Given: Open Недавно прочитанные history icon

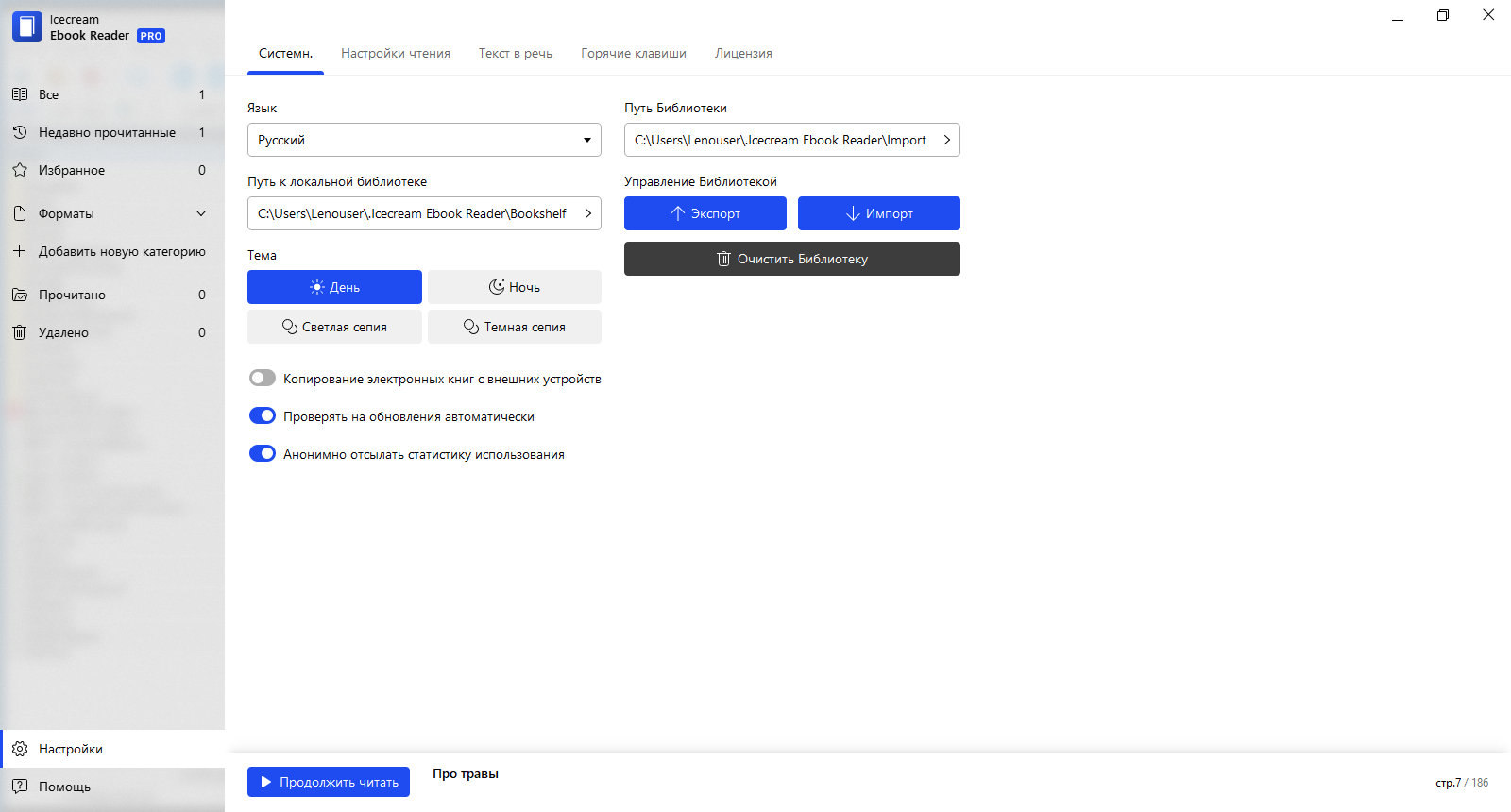Looking at the screenshot, I should (x=20, y=132).
